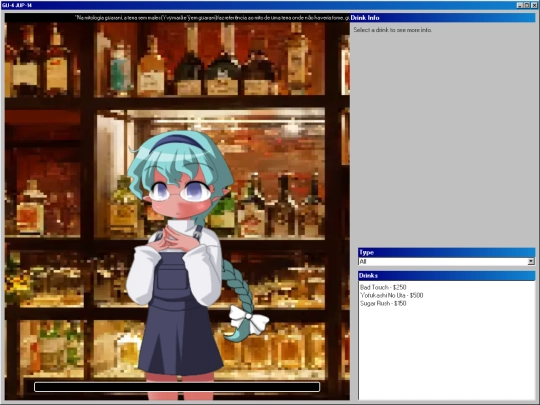This screenshot has height=405, width=540.
Task: Click the 'Select a drink to see more info.' text
Action: [393, 30]
